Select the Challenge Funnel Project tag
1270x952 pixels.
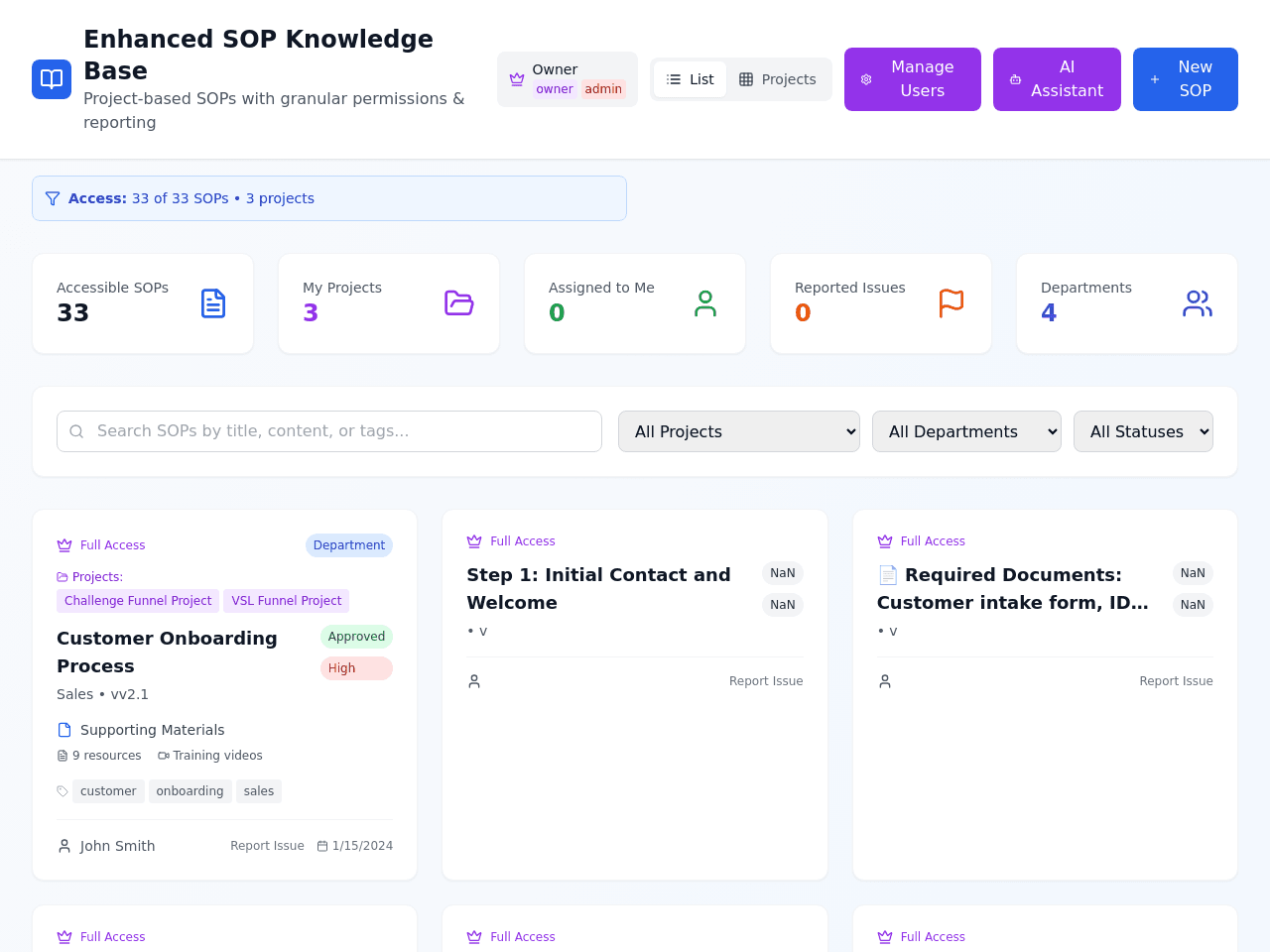138,601
